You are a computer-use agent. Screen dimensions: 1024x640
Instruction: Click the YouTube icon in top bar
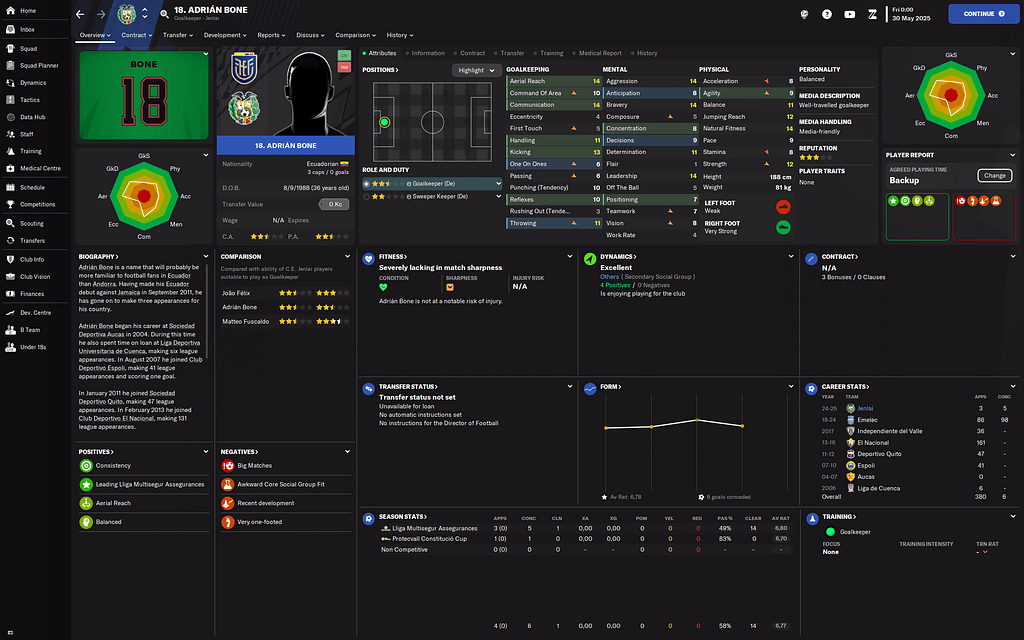pos(850,14)
